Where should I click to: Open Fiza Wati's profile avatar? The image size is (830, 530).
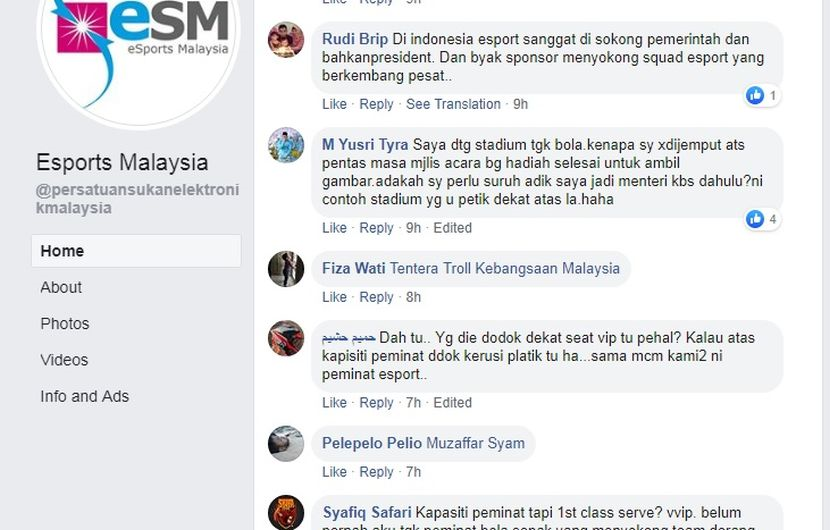[x=286, y=269]
